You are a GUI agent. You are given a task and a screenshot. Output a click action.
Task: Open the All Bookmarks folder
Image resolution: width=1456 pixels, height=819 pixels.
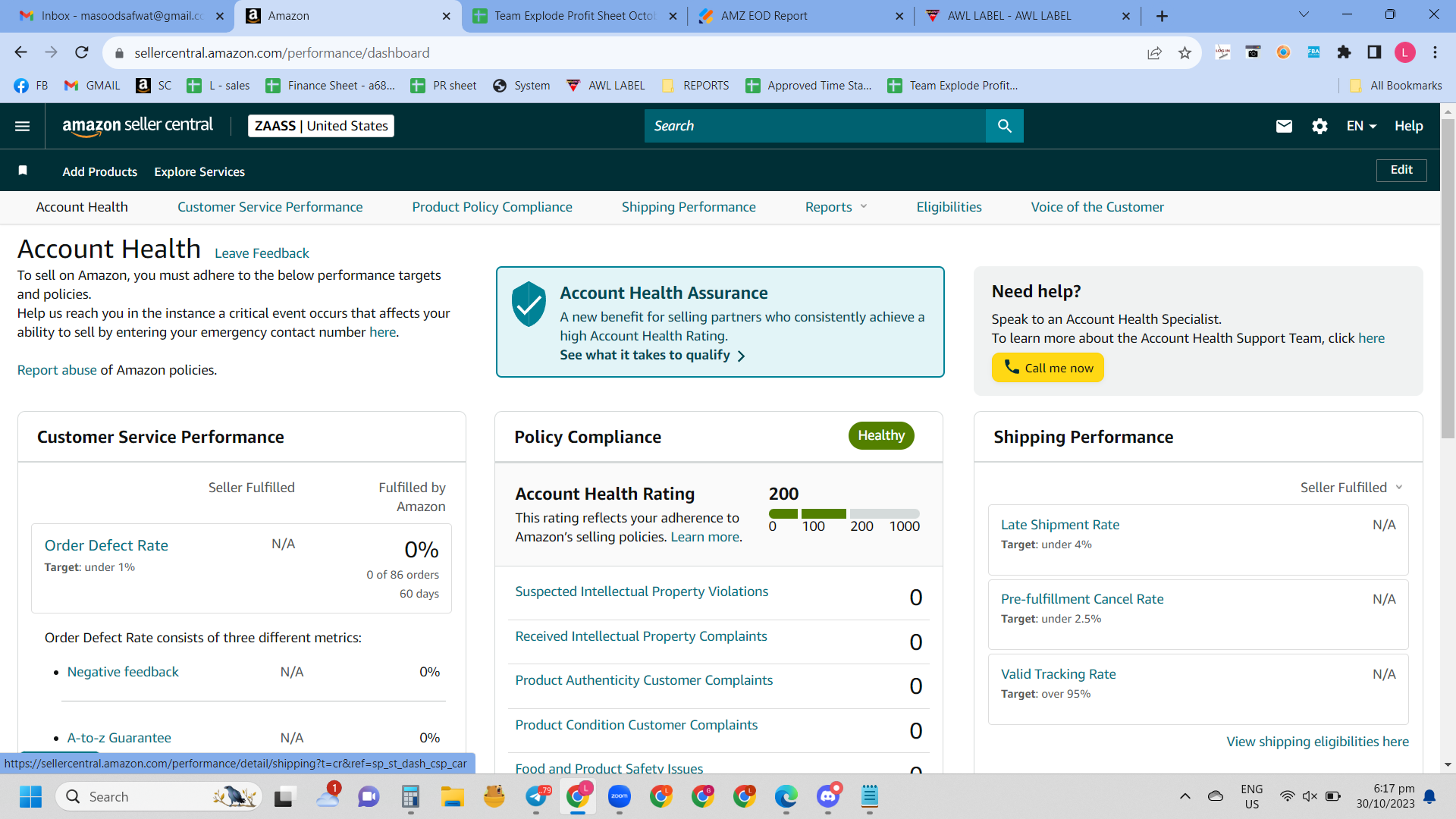pyautogui.click(x=1395, y=86)
